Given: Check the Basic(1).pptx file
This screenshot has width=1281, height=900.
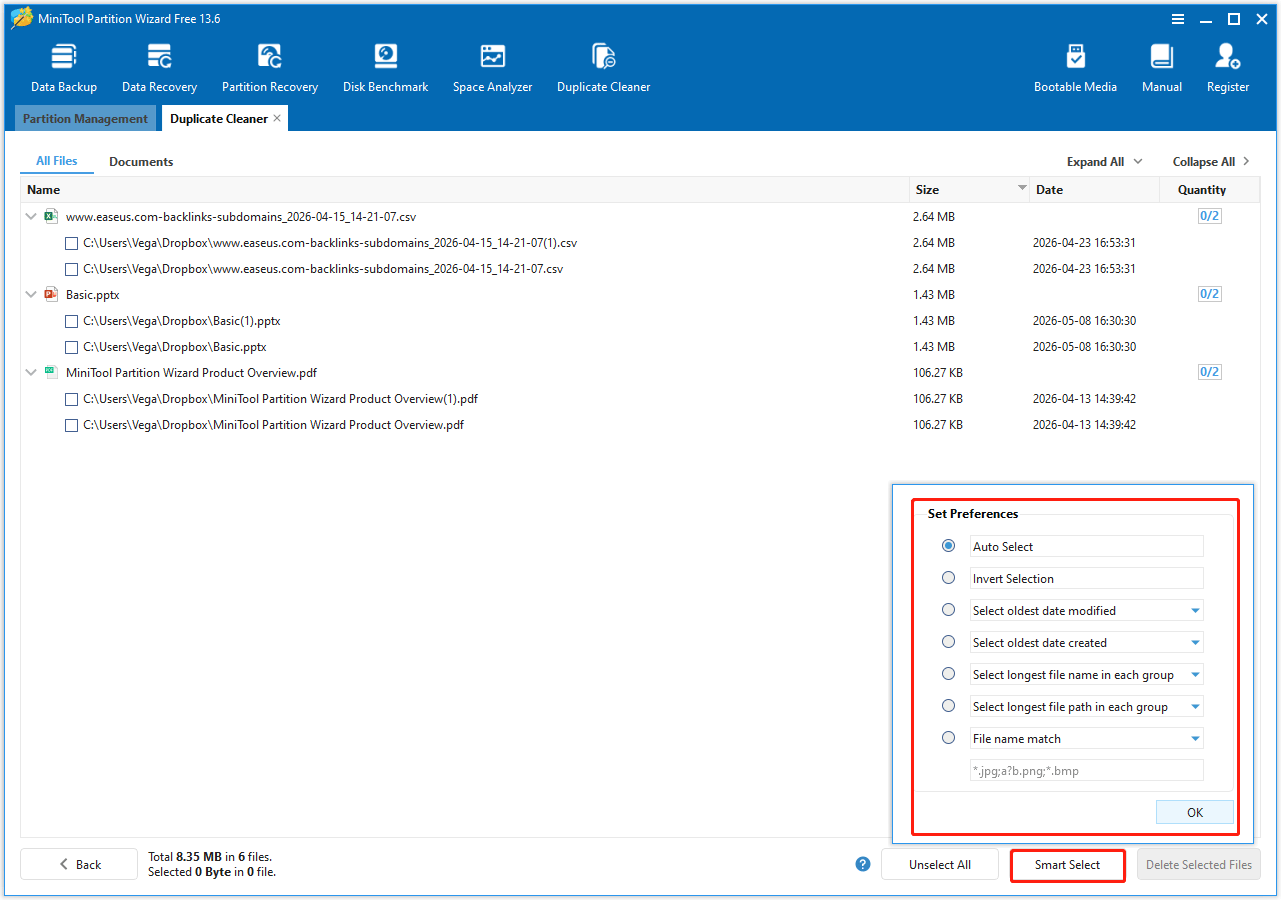Looking at the screenshot, I should (71, 320).
